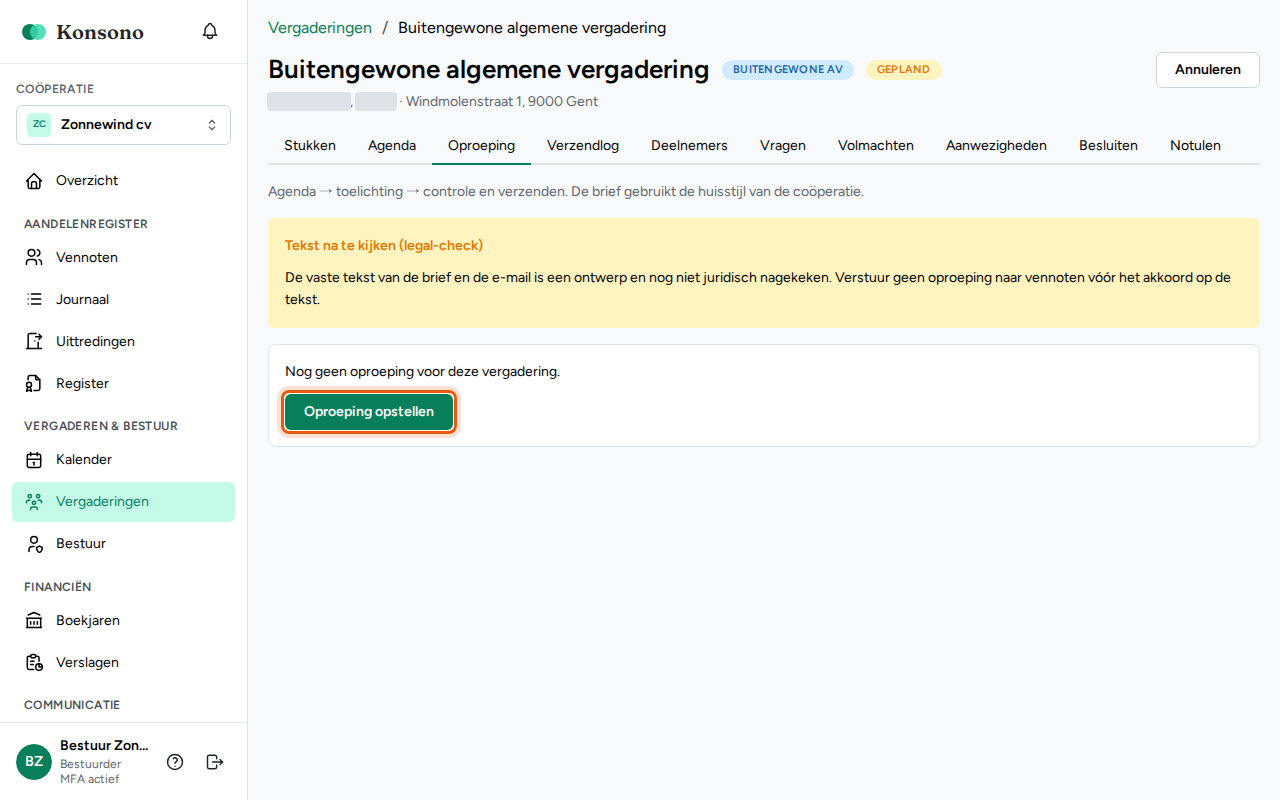Screen dimensions: 1280x800
Task: Switch to the Agenda tab
Action: pyautogui.click(x=392, y=146)
